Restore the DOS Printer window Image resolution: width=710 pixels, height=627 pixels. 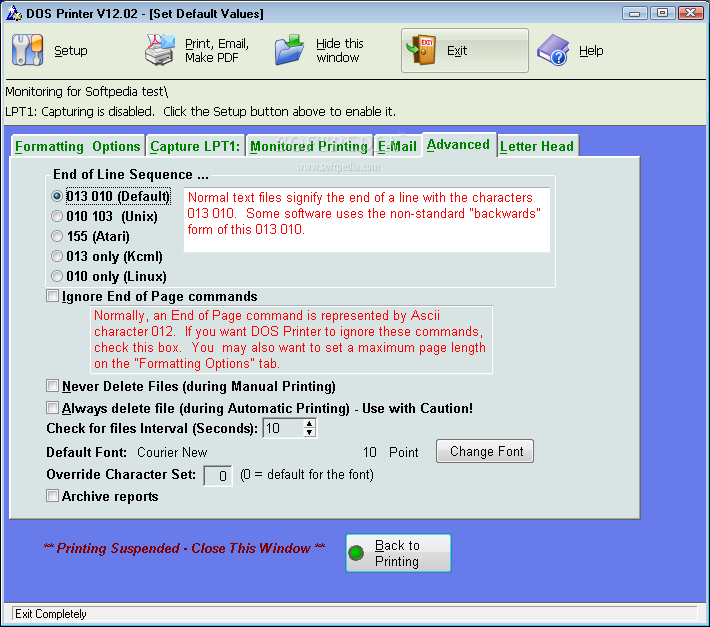click(x=662, y=13)
